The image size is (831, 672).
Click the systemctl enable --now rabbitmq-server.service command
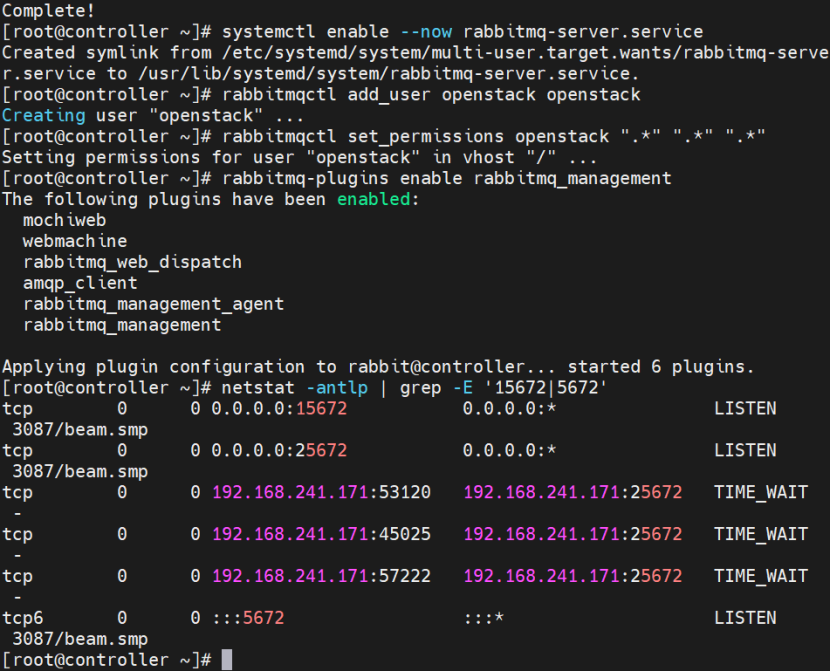462,32
